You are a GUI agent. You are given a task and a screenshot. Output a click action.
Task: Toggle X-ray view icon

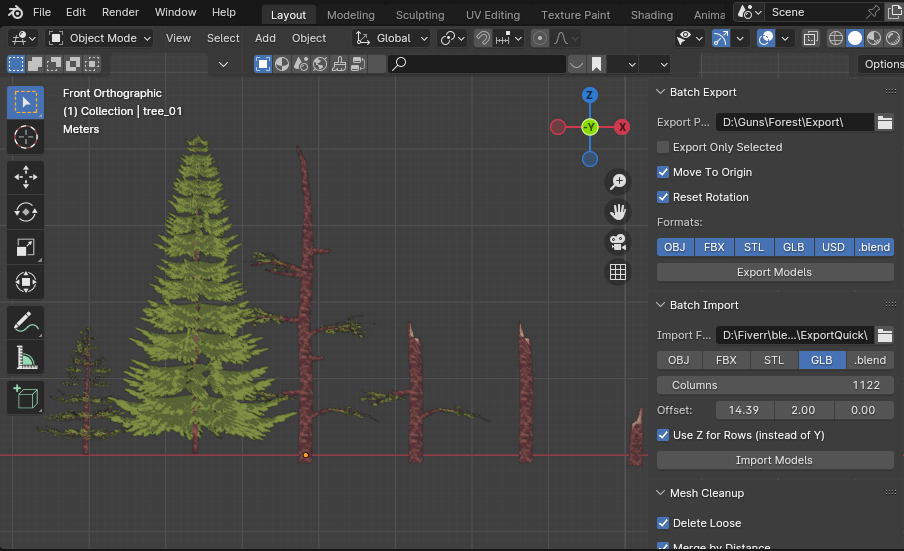[x=811, y=38]
